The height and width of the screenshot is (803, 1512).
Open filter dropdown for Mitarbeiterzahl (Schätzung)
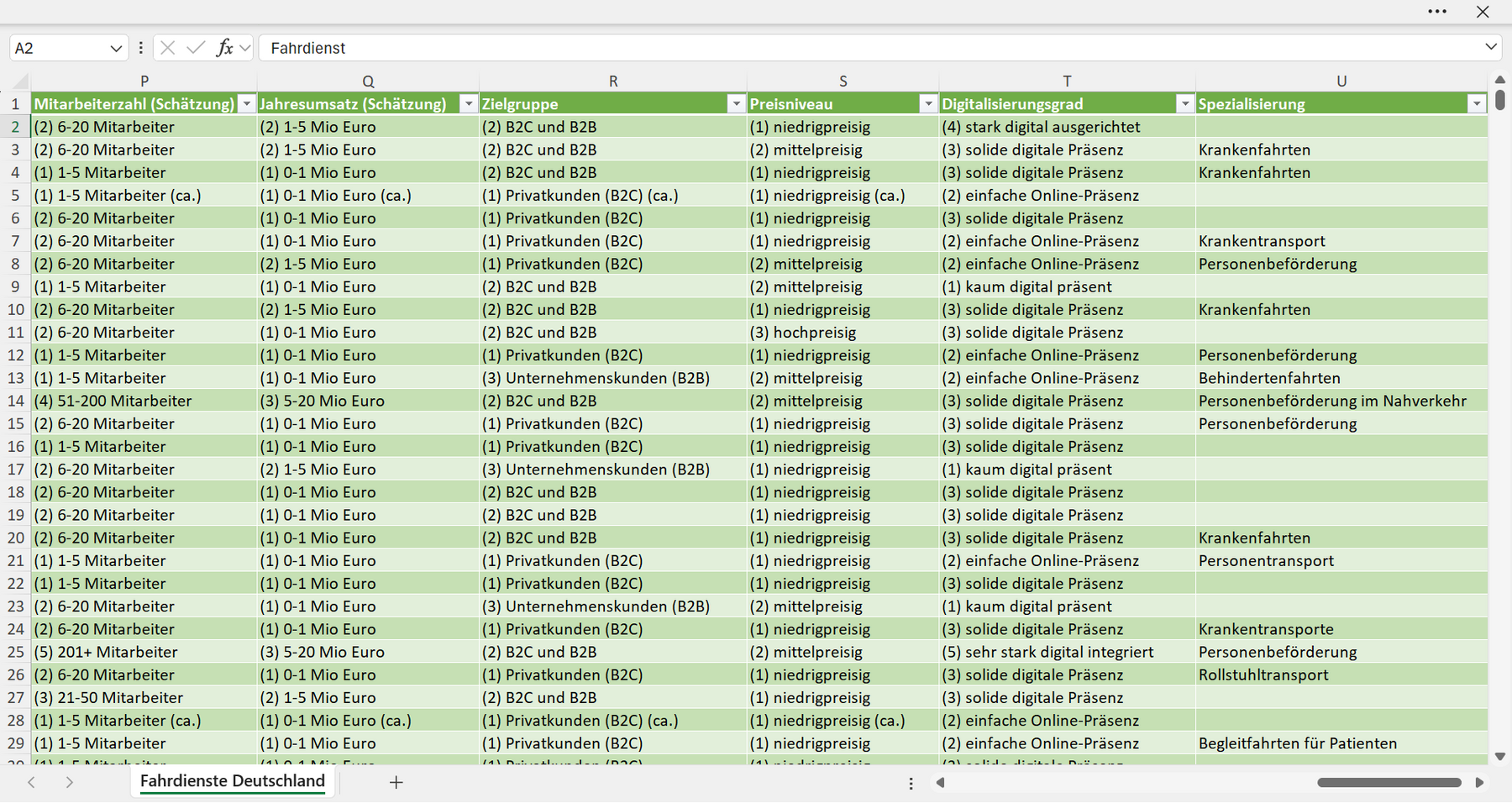(246, 104)
